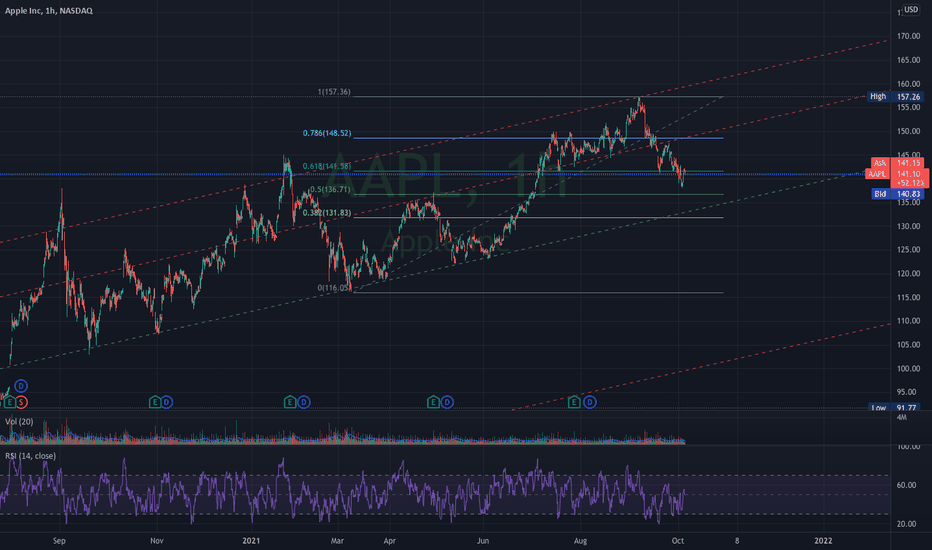932x550 pixels.
Task: Click the Nov label on time axis
Action: [156, 540]
